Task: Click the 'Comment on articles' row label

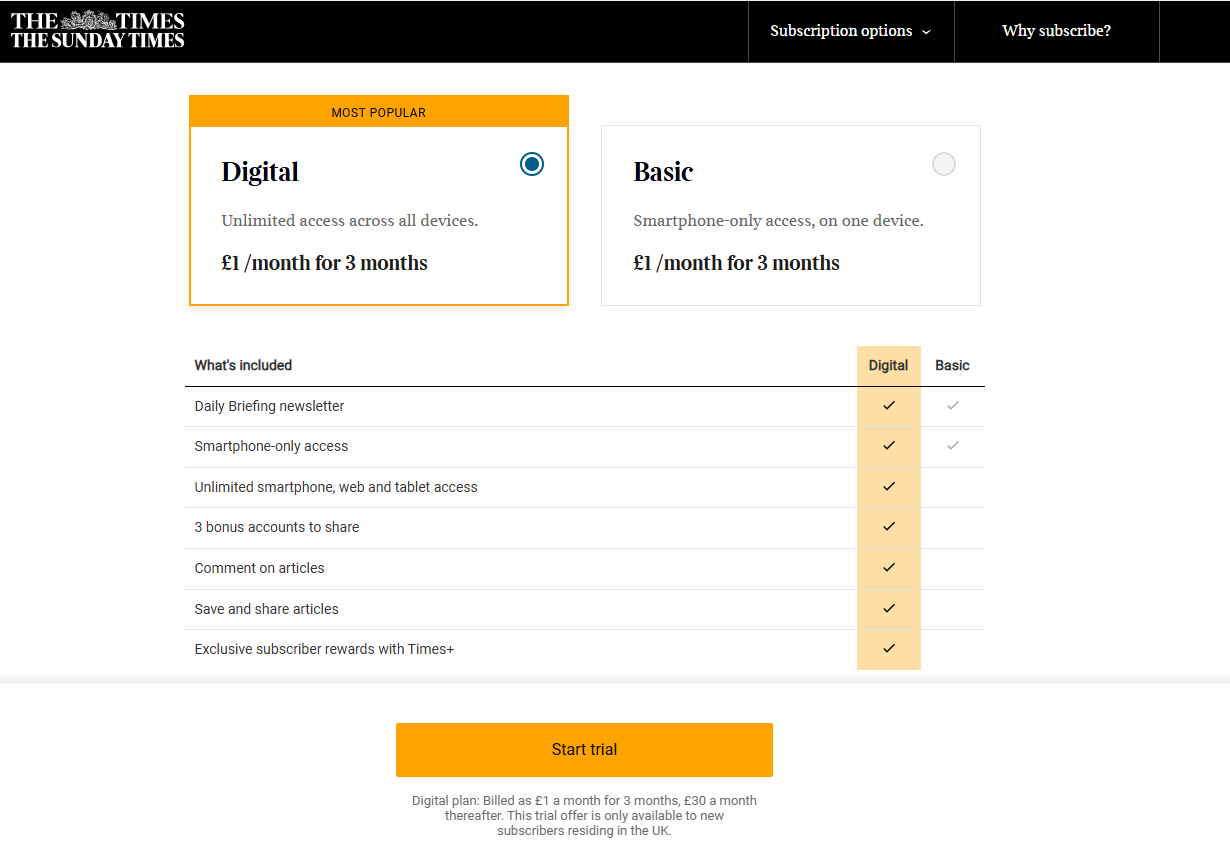Action: click(259, 568)
